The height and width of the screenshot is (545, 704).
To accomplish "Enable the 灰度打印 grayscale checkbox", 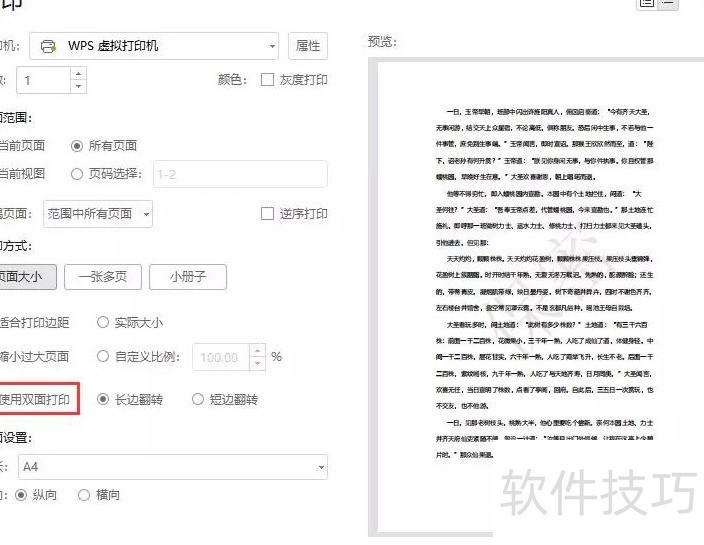I will pos(267,80).
